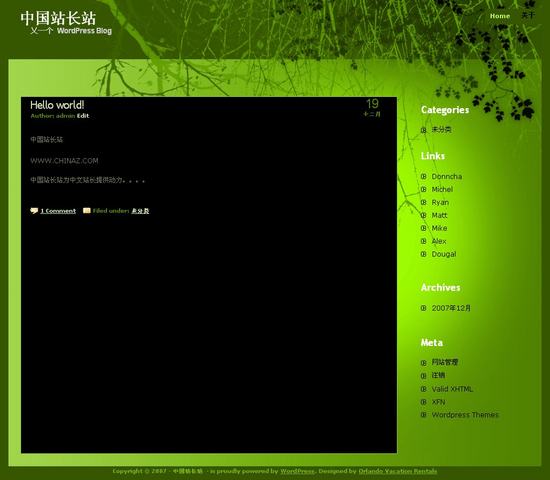Click bullet icon beside XFN
The height and width of the screenshot is (480, 550).
coord(423,402)
